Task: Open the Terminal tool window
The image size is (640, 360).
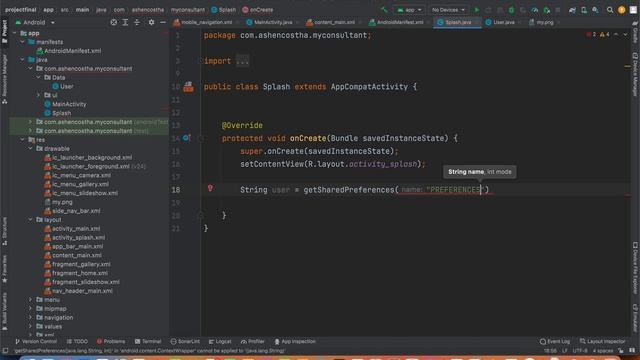Action: point(148,341)
